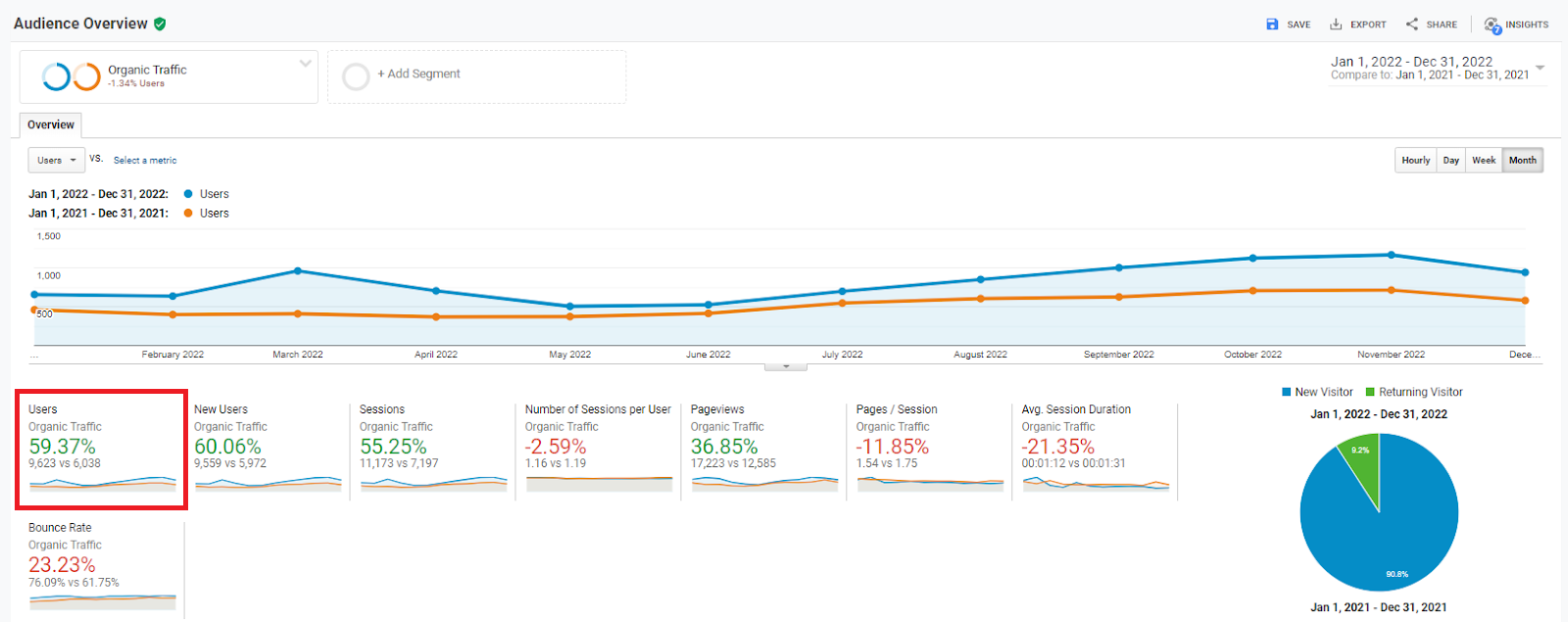Switch chart granularity to Hourly
The height and width of the screenshot is (622, 1568).
coord(1415,161)
